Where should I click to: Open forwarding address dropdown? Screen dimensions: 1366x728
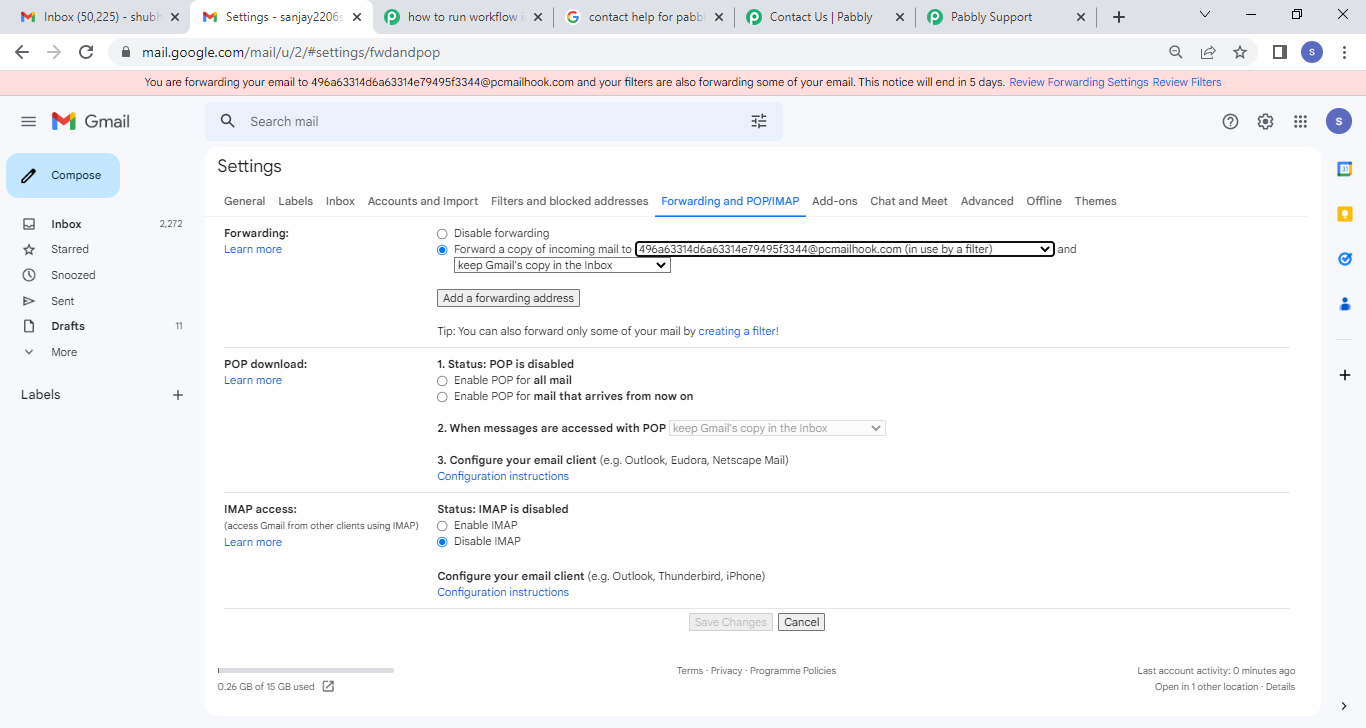pos(845,249)
